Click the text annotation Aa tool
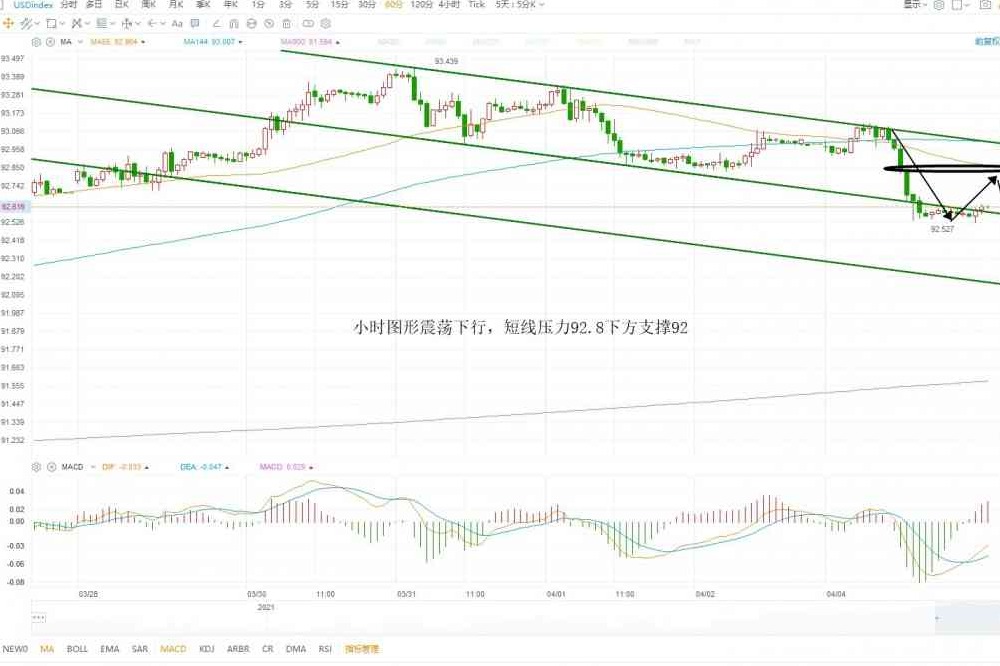The image size is (1000, 666). coord(177,22)
